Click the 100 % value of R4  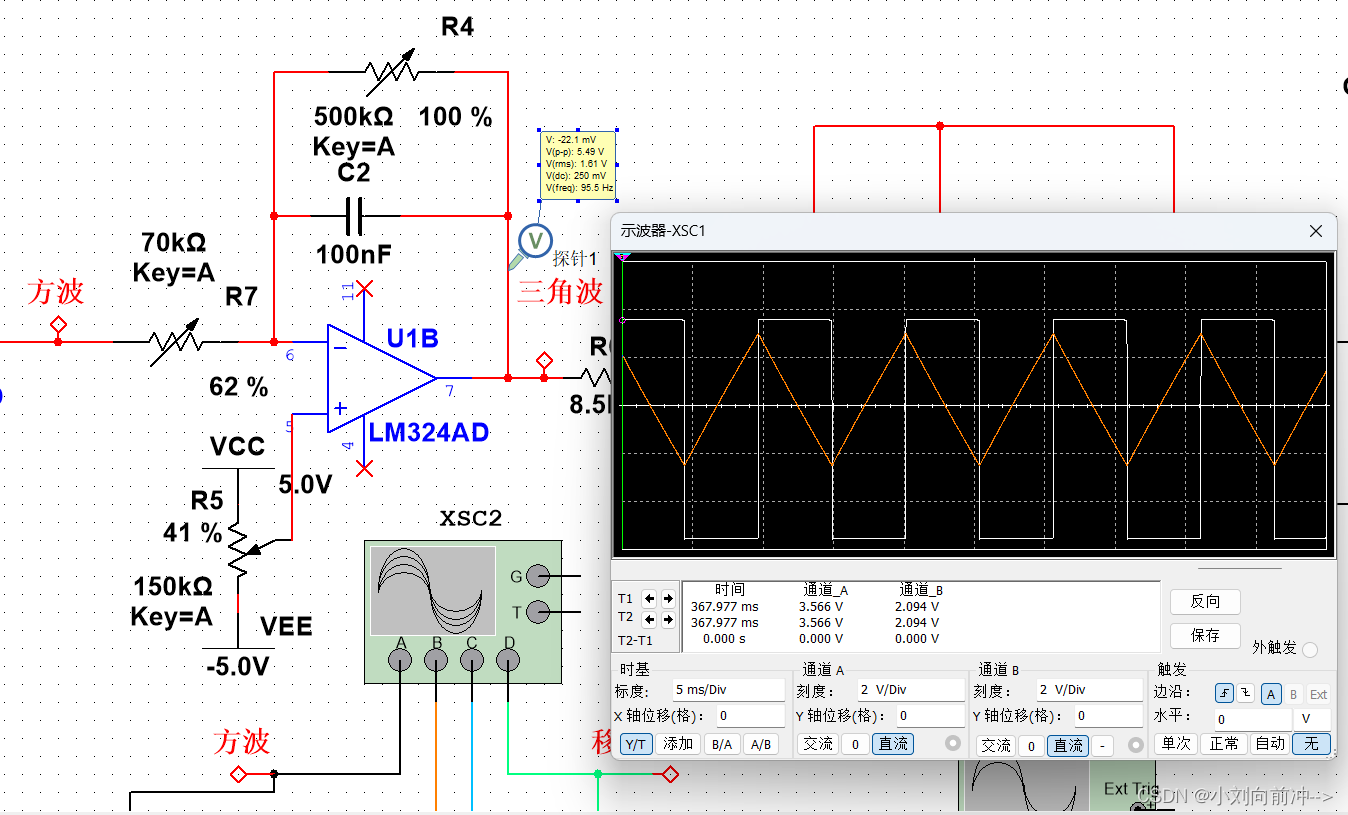[x=455, y=117]
